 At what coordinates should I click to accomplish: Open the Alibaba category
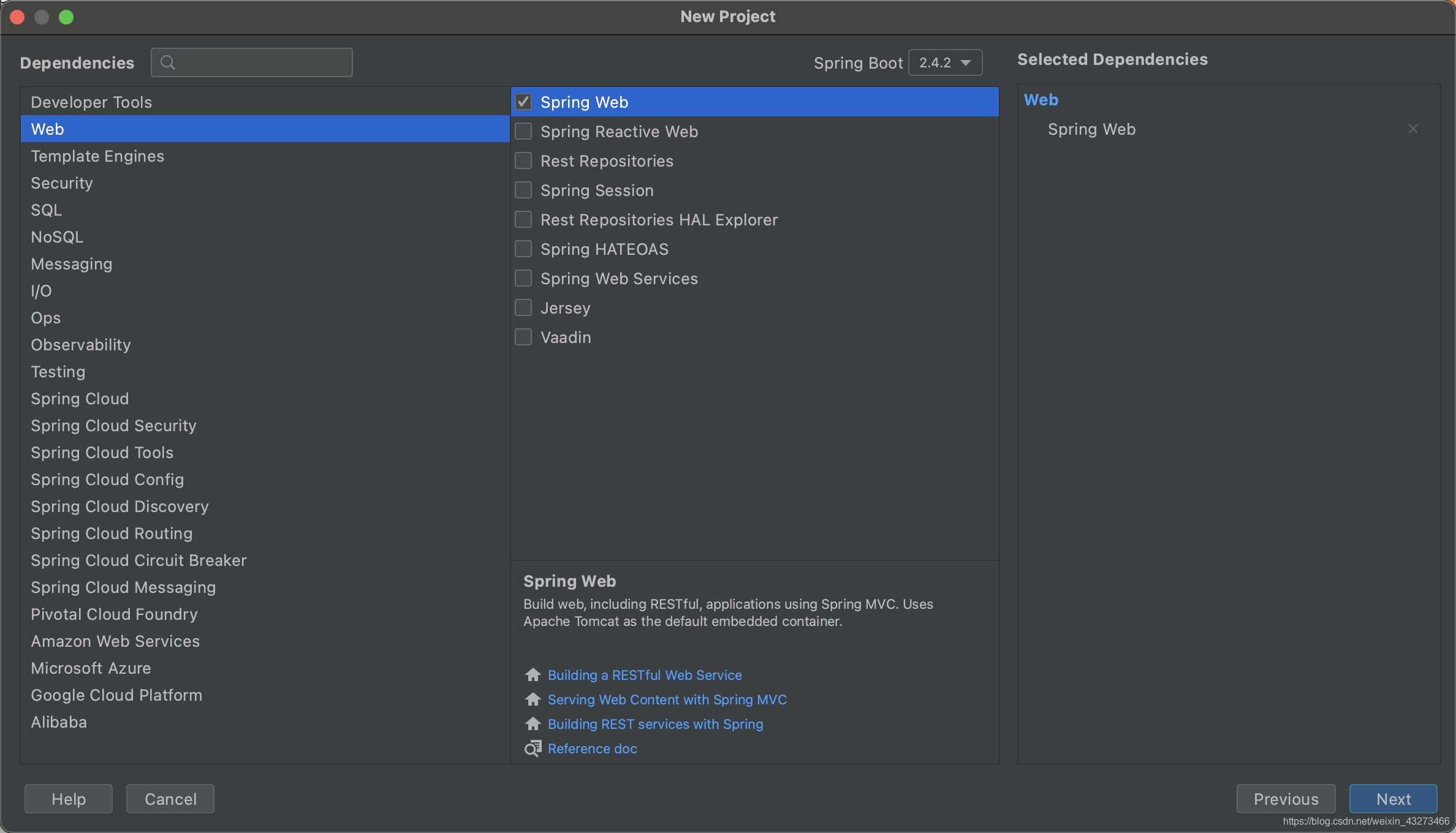click(265, 722)
